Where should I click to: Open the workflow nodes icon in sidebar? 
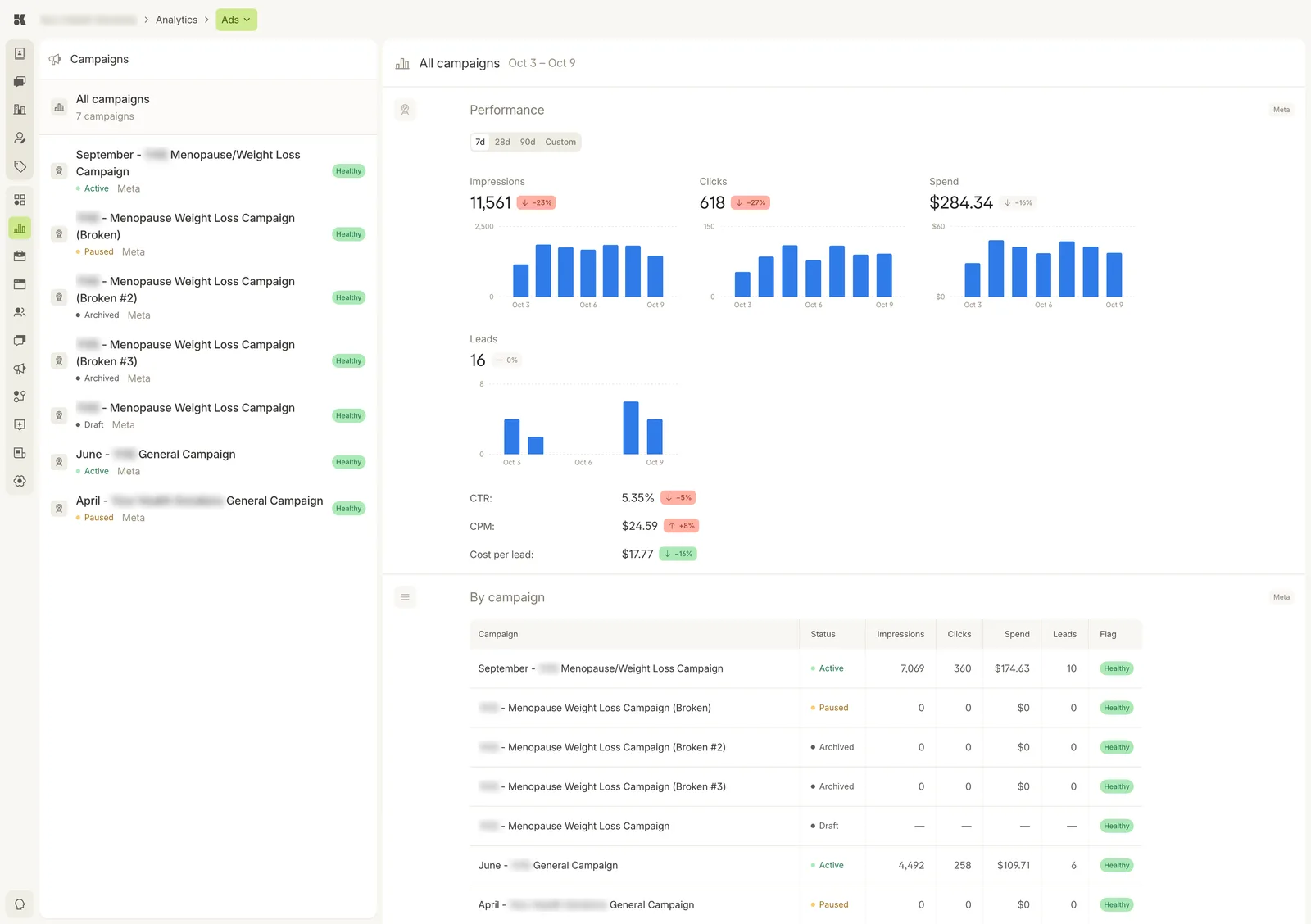click(20, 396)
